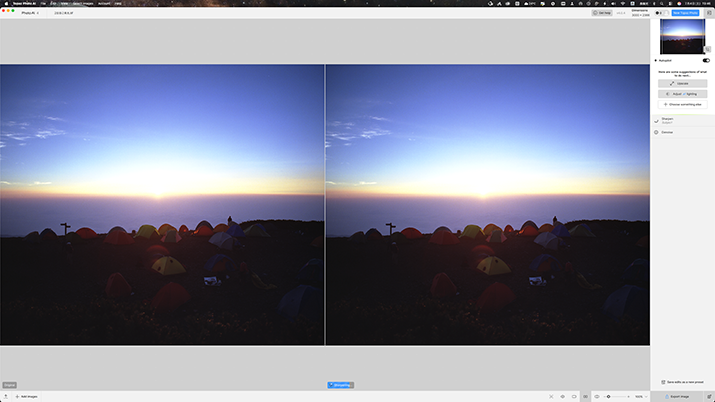Click the Dimensions readout text
Screen dimensions: 715x402
point(640,13)
